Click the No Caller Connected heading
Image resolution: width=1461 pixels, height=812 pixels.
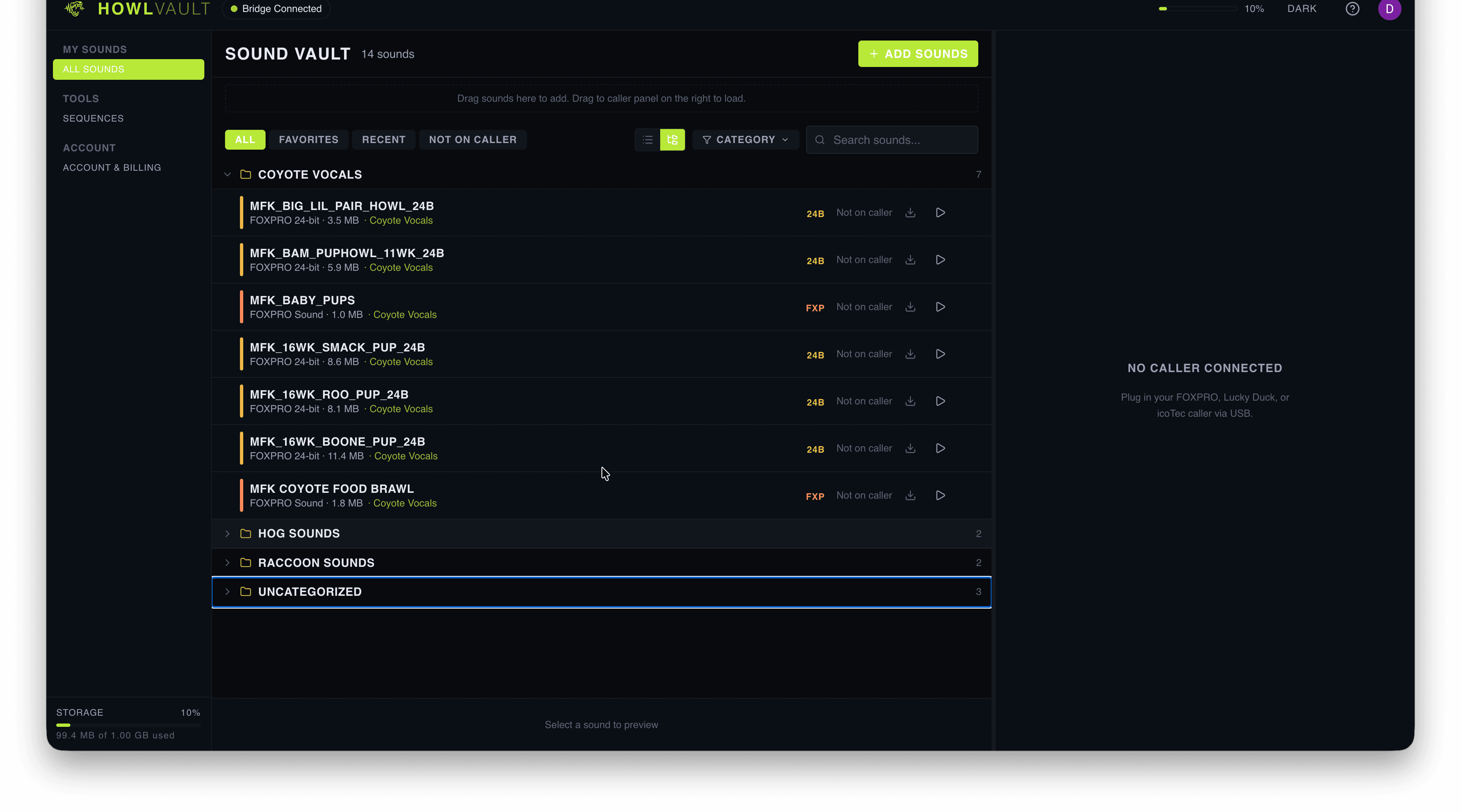[x=1204, y=368]
